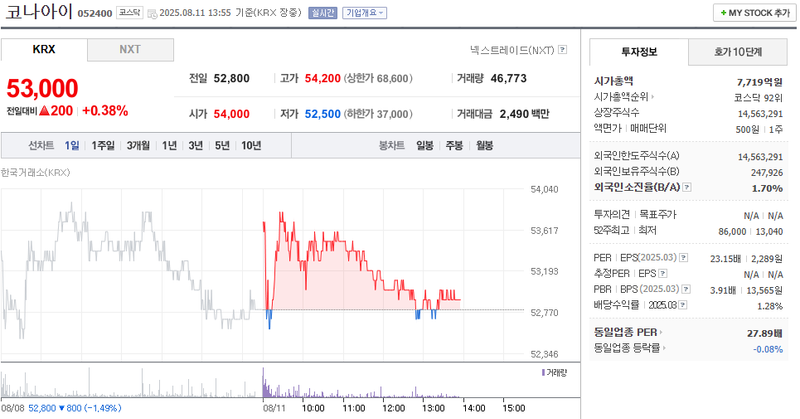Switch to the NXT tab

(x=130, y=50)
